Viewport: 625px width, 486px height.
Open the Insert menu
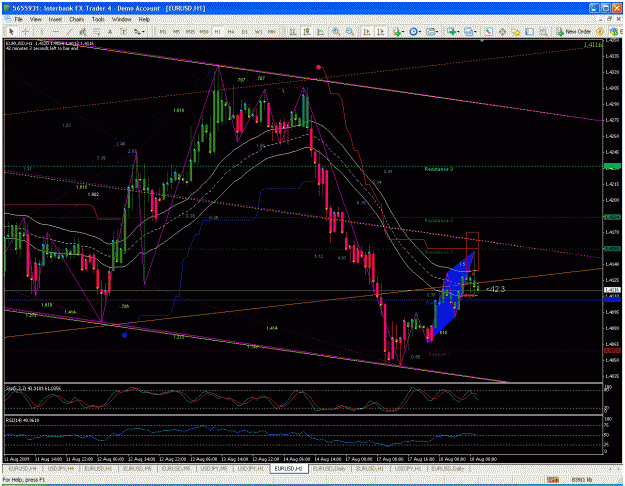[x=55, y=19]
